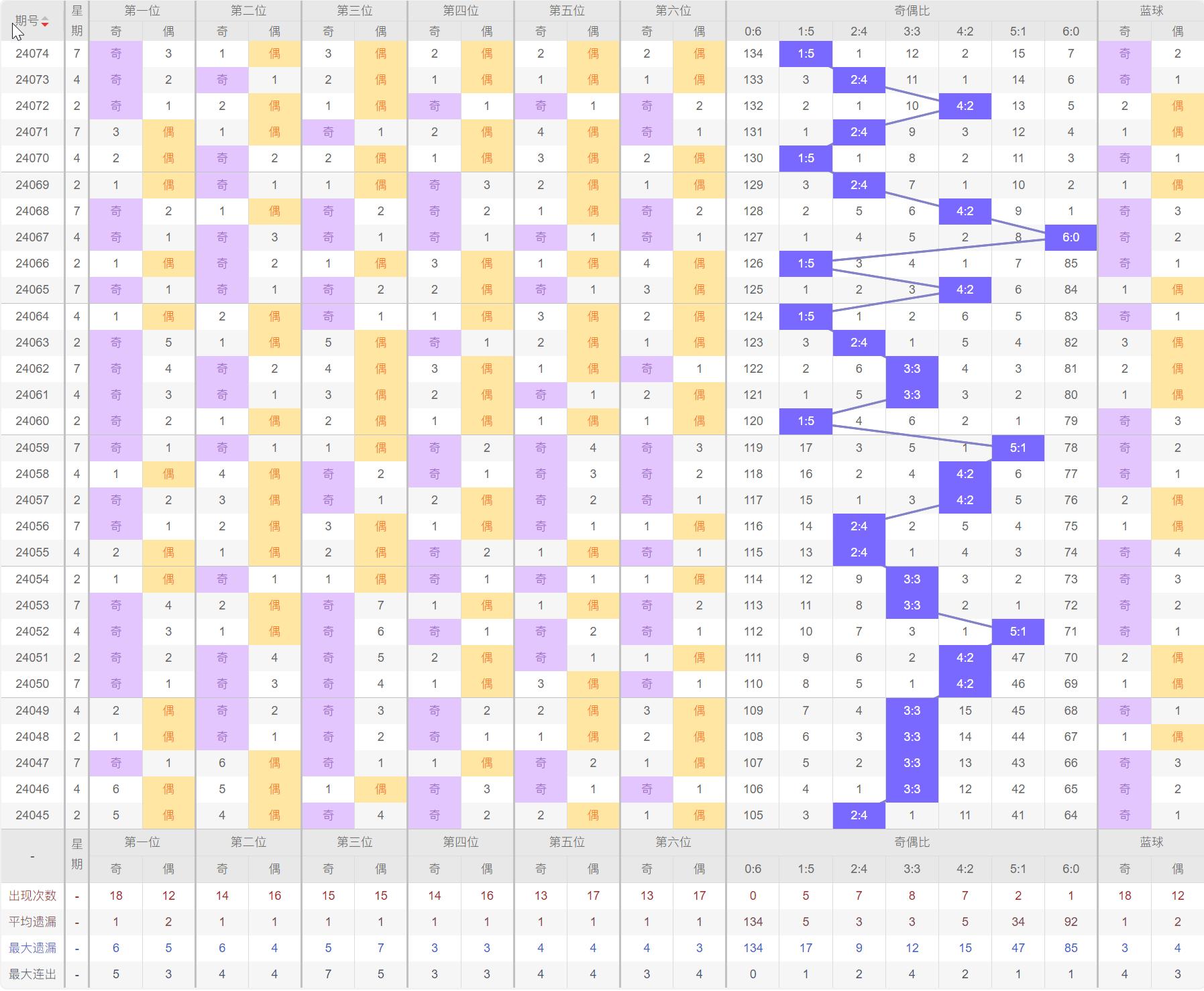Viewport: 1204px width, 991px height.
Task: Click highlighted 5:1 ratio cell in row 24059
Action: (x=1018, y=448)
